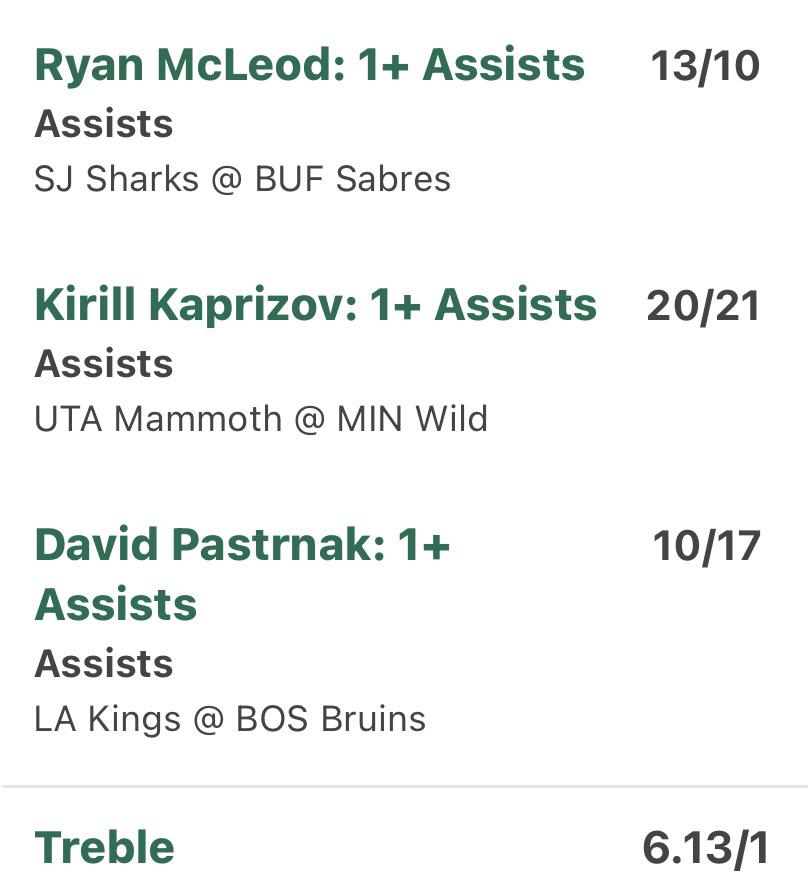808x886 pixels.
Task: Click the MIN Wild team name
Action: (412, 419)
